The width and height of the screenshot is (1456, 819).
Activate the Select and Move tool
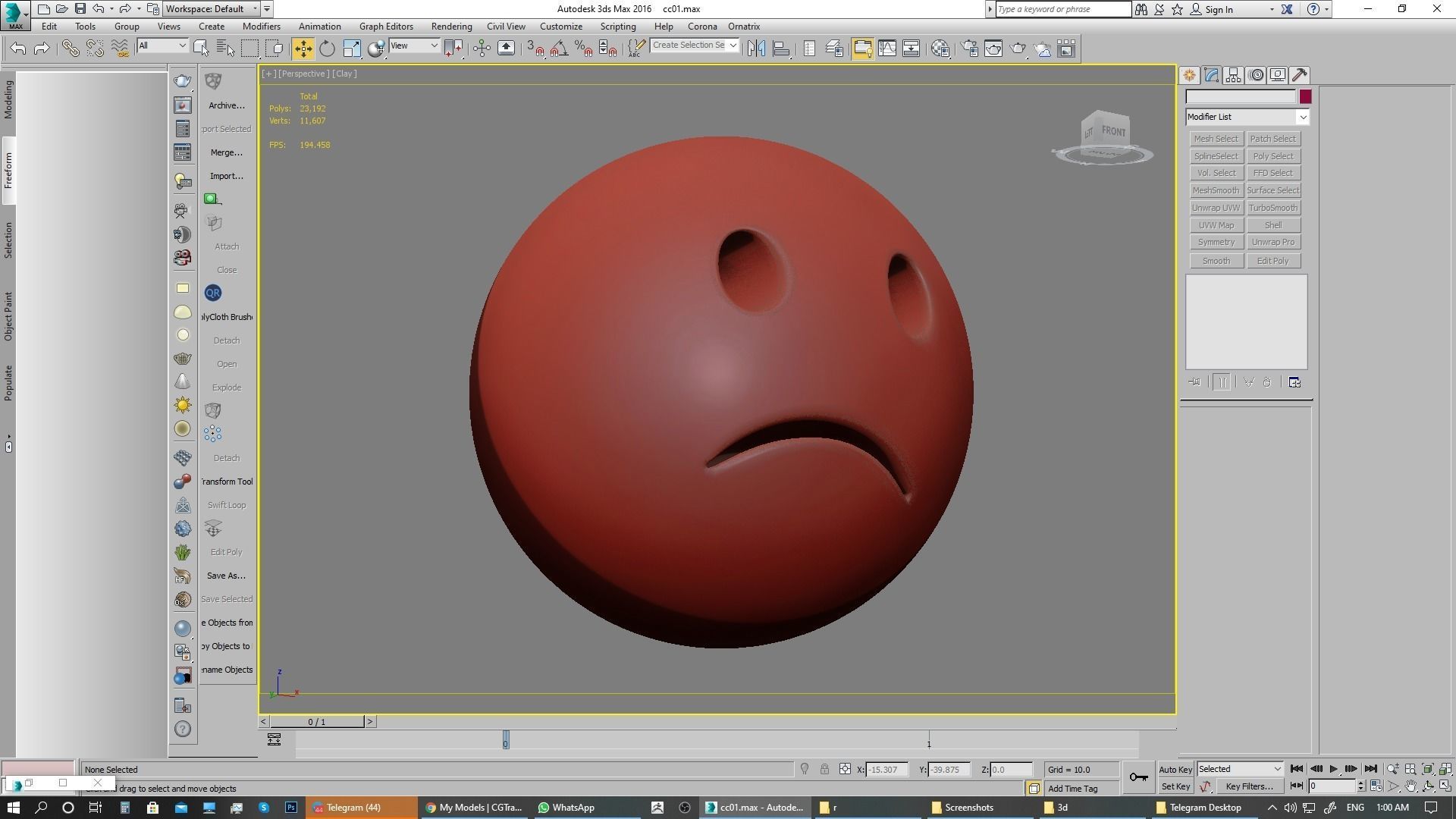(303, 49)
